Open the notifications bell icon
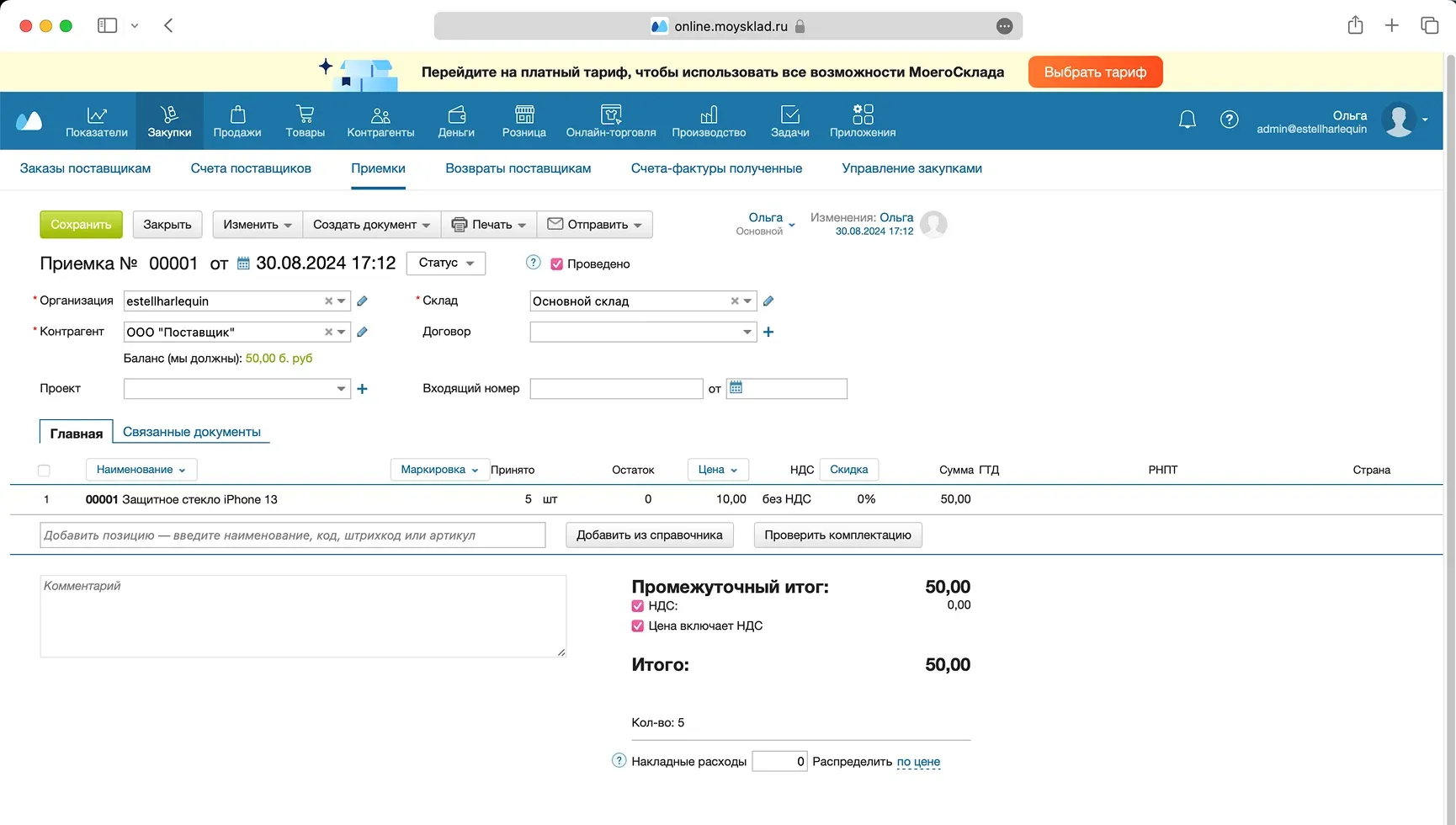 pos(1187,119)
